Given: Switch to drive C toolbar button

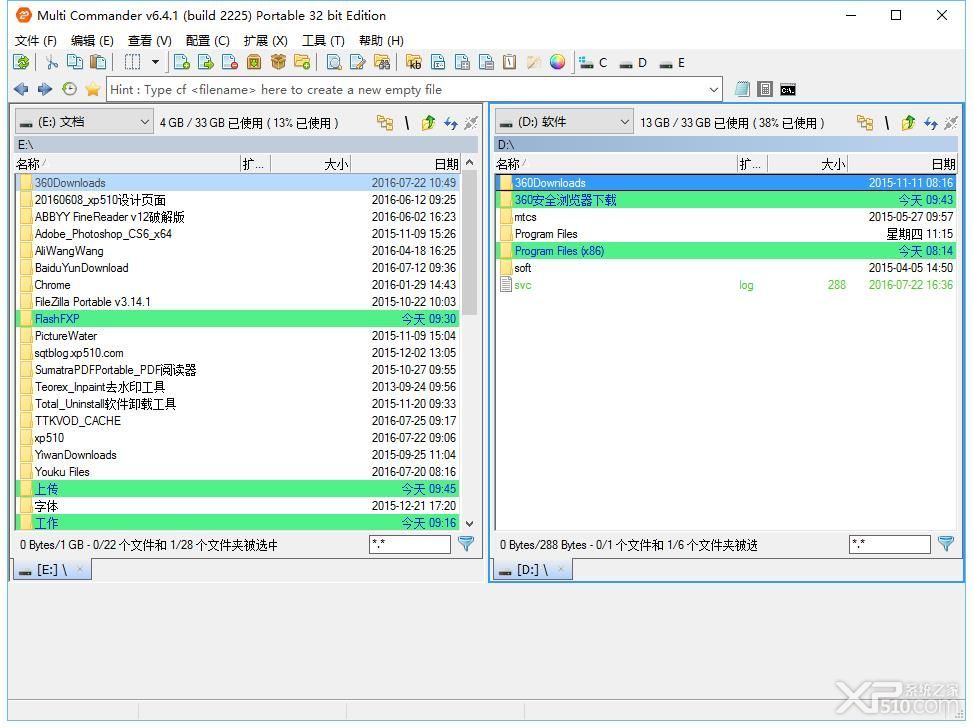Looking at the screenshot, I should 593,63.
